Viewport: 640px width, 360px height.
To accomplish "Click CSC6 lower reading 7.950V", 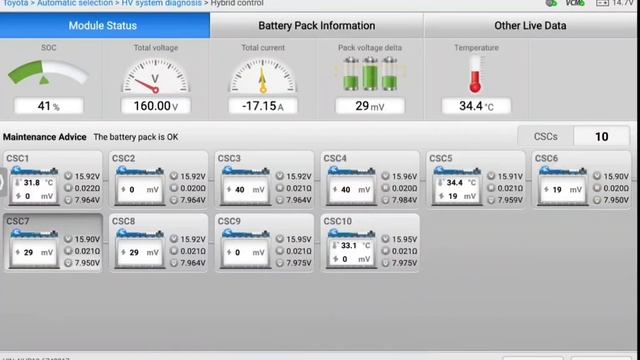I will point(616,200).
